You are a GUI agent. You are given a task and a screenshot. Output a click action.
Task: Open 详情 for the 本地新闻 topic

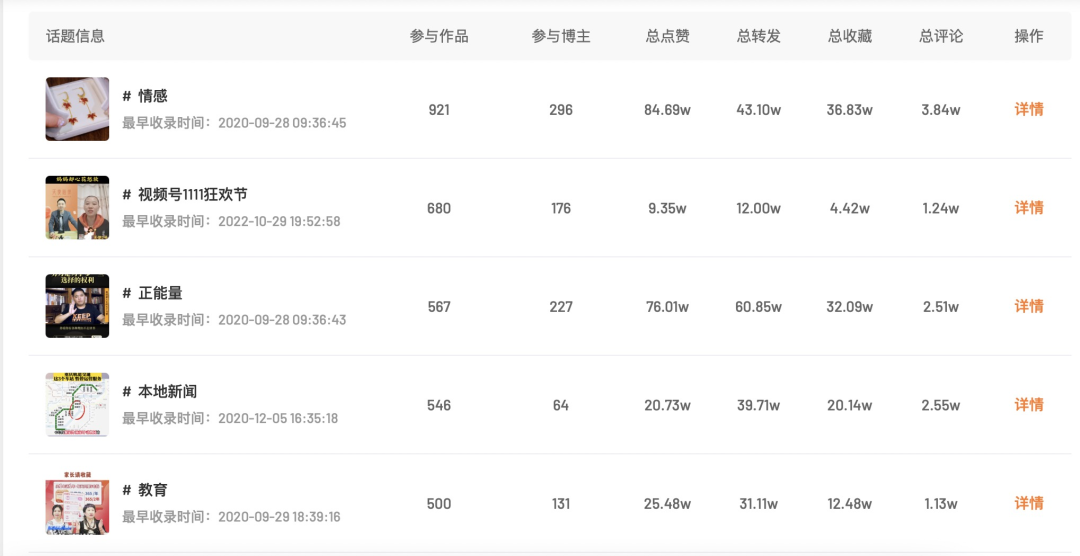tap(1028, 404)
